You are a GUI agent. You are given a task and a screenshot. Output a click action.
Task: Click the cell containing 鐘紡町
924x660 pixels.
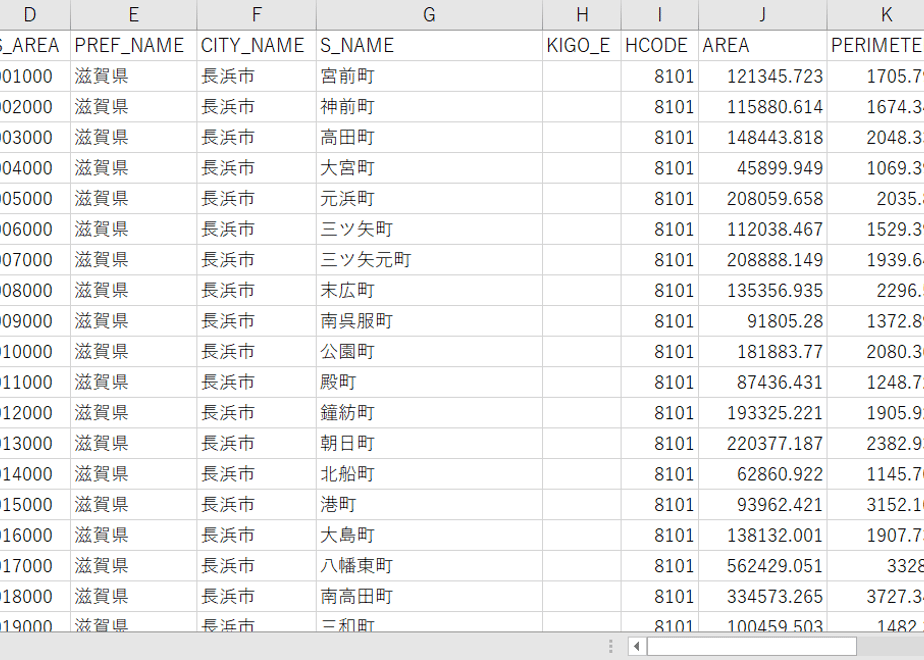click(x=429, y=413)
